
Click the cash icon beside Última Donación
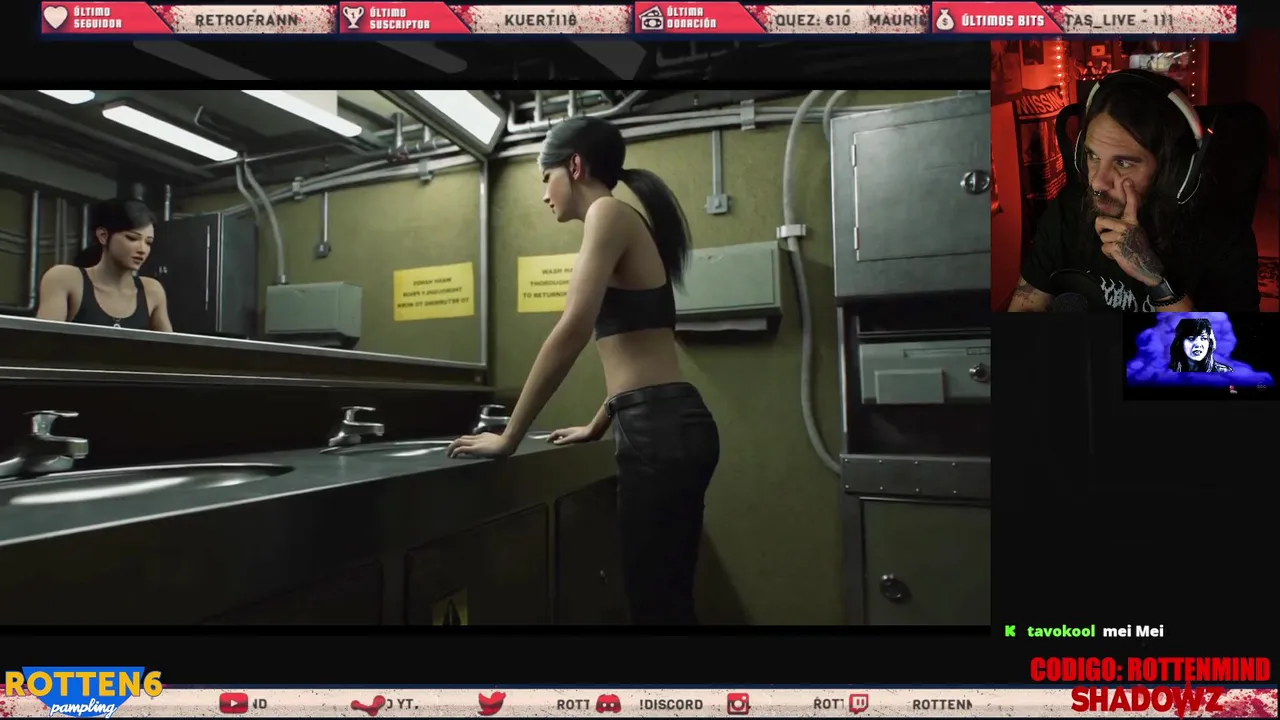pos(651,18)
